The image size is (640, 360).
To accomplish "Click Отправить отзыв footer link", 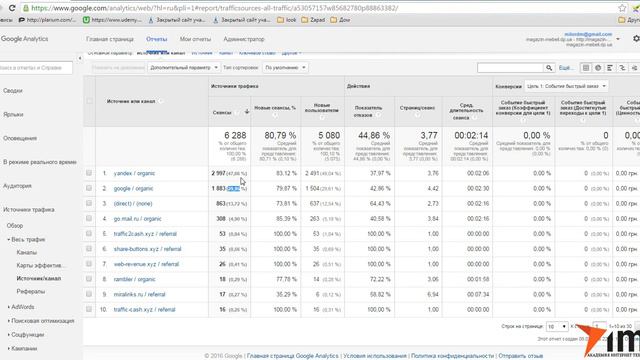I will (520, 356).
